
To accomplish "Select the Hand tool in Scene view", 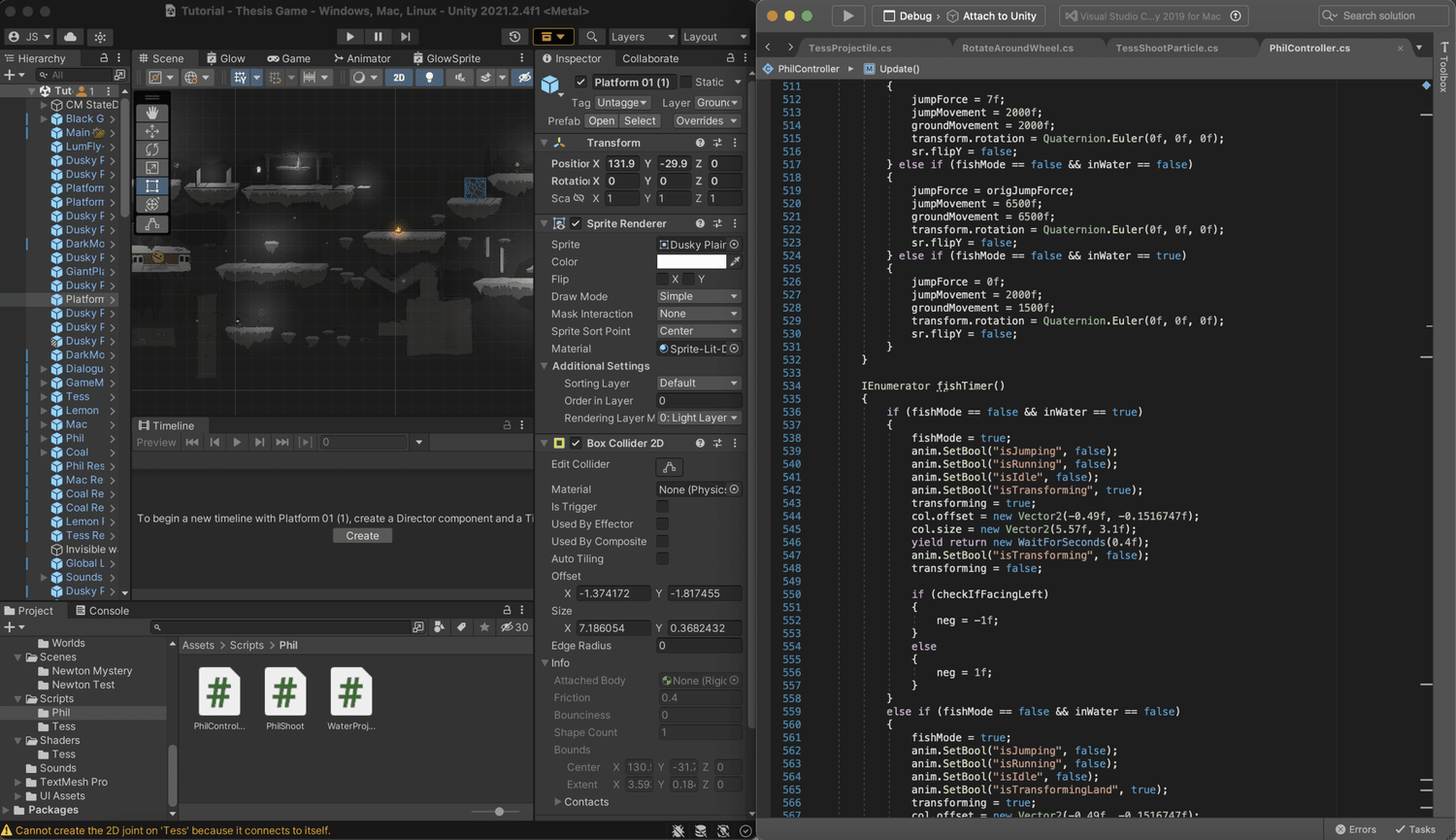I will pyautogui.click(x=152, y=113).
